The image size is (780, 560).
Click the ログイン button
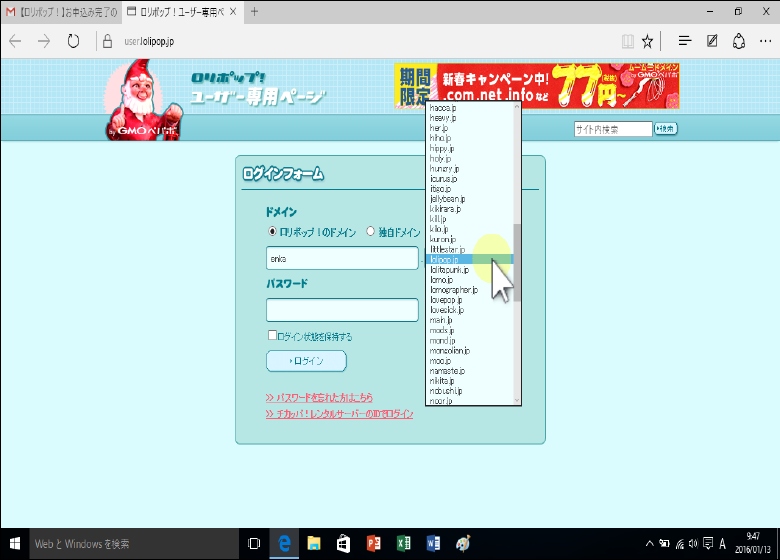click(x=306, y=361)
